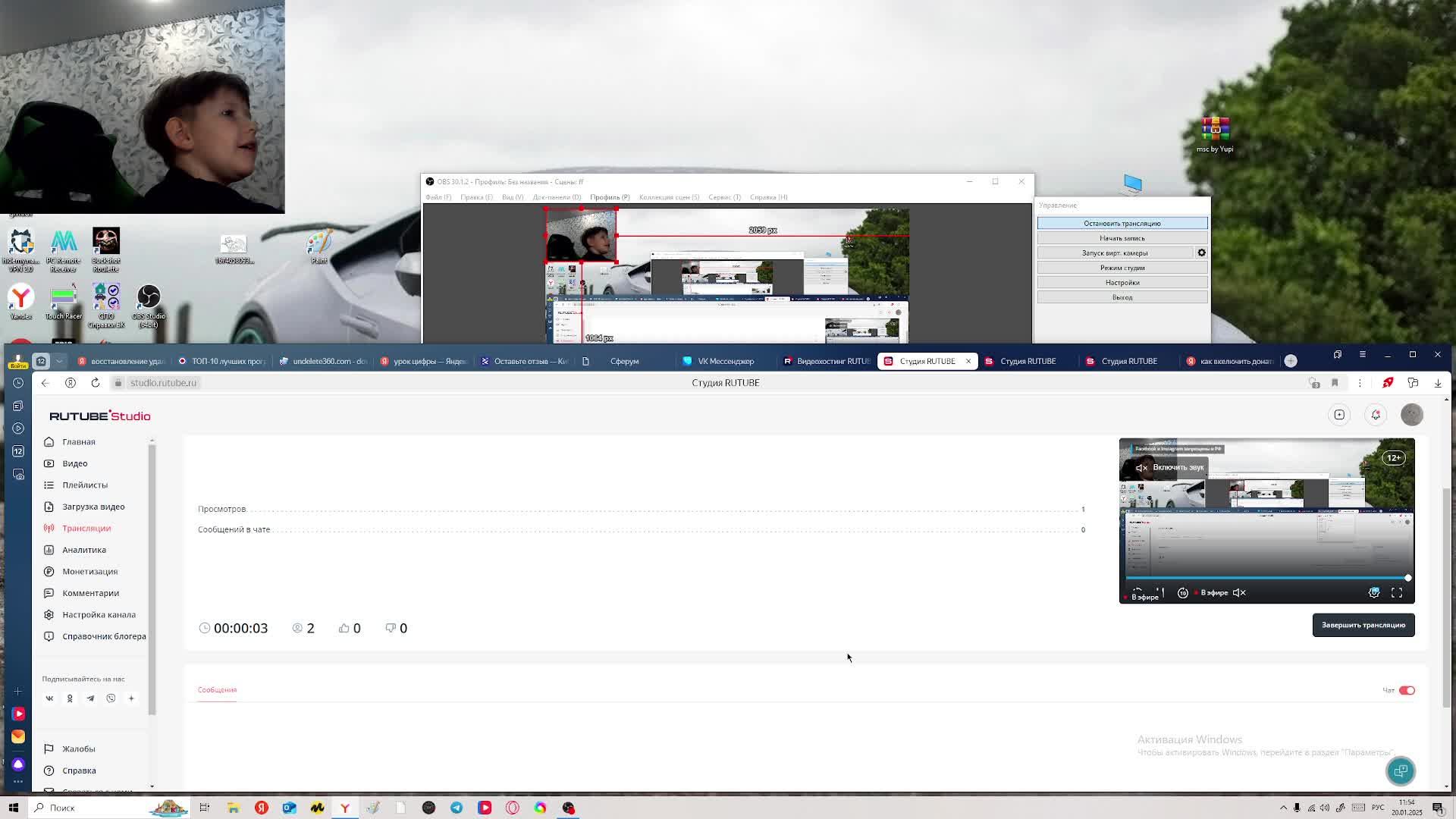Click Начать запись in OBS
This screenshot has width=1456, height=819.
1122,238
